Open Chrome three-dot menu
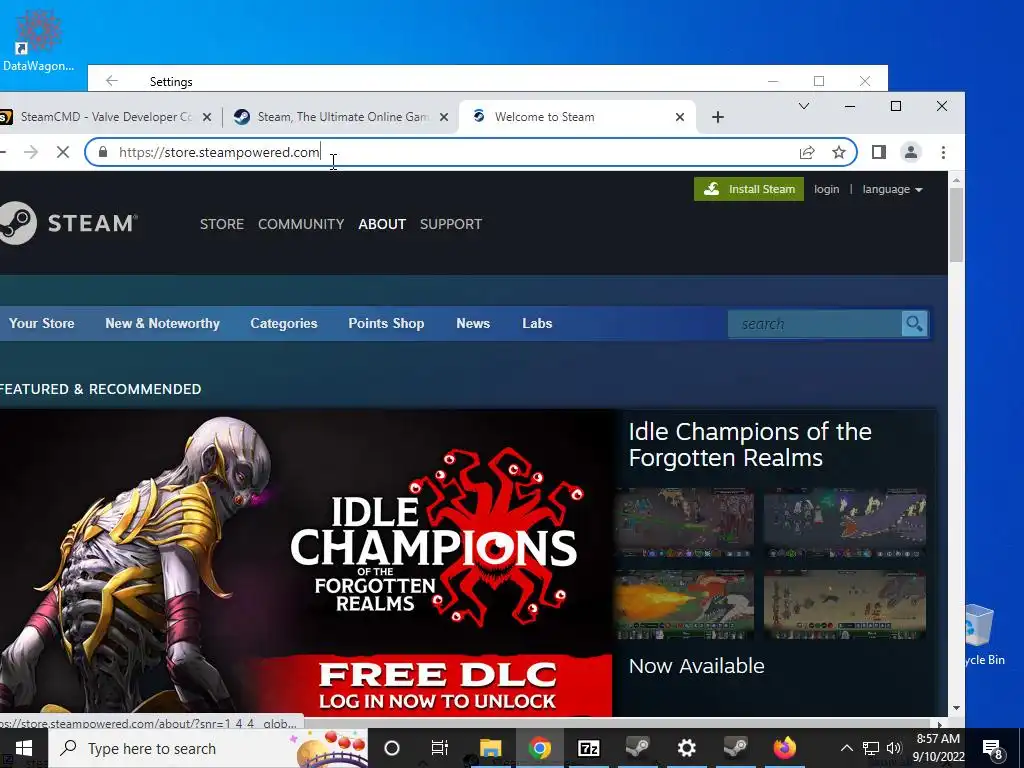Image resolution: width=1024 pixels, height=768 pixels. pyautogui.click(x=943, y=152)
